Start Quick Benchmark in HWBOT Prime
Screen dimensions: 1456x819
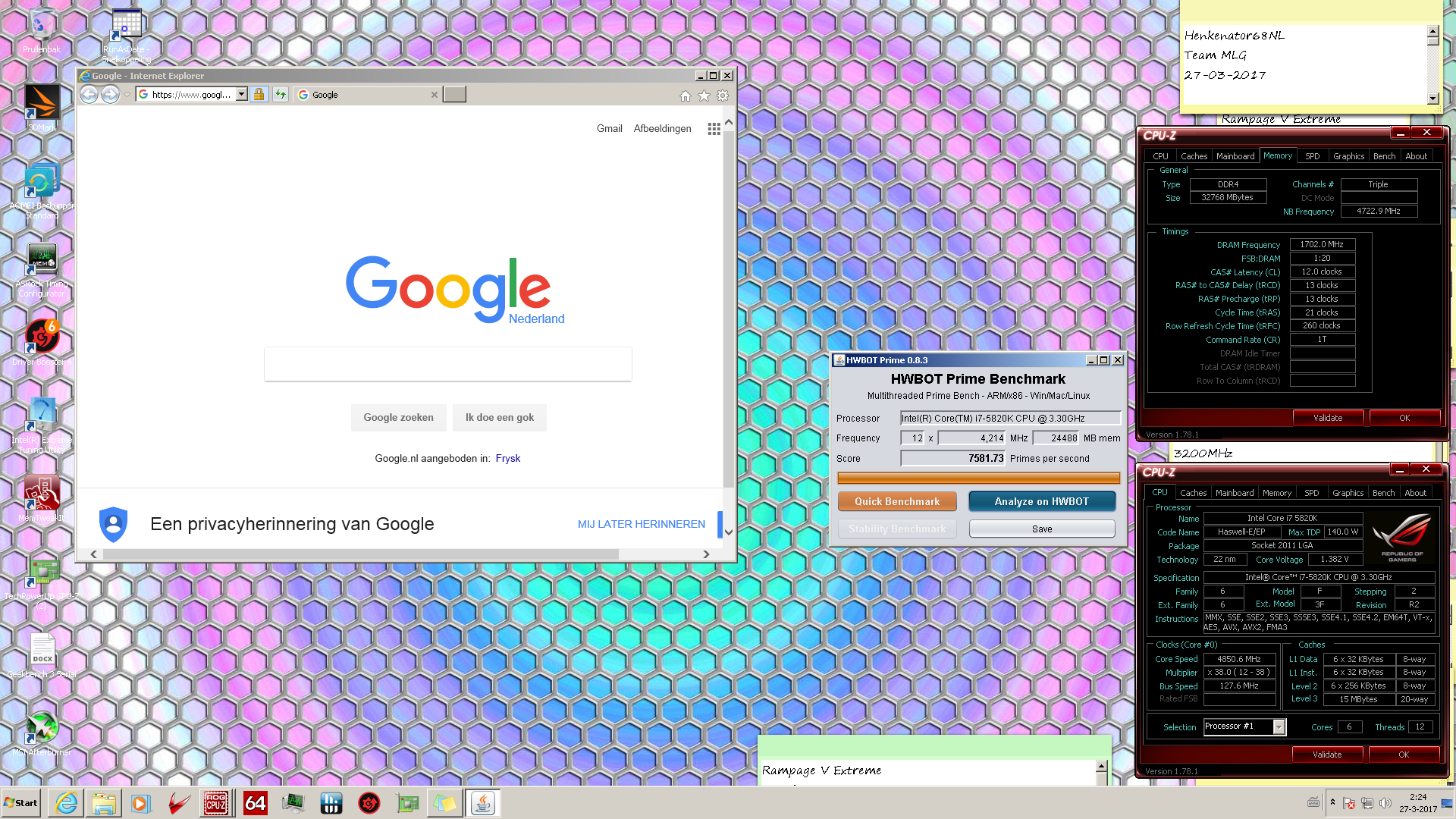point(897,502)
